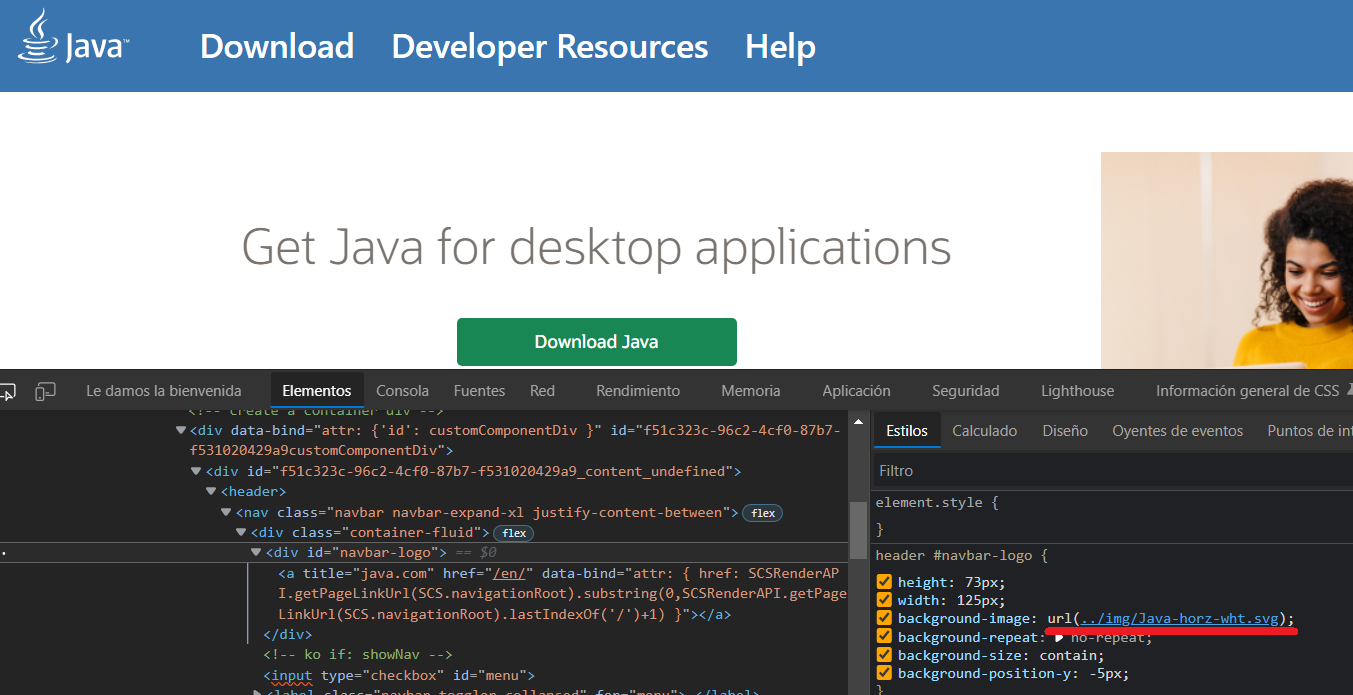Click the woman photo on the page
Screen dimensions: 1353x695
click(x=1227, y=260)
